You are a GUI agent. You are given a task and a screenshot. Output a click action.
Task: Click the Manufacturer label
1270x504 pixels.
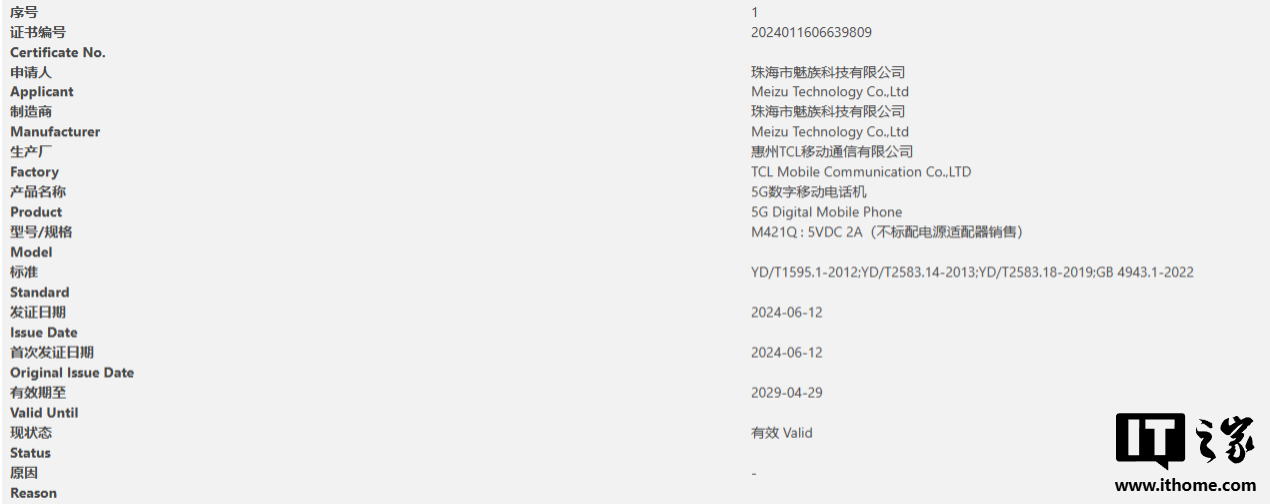[x=55, y=132]
